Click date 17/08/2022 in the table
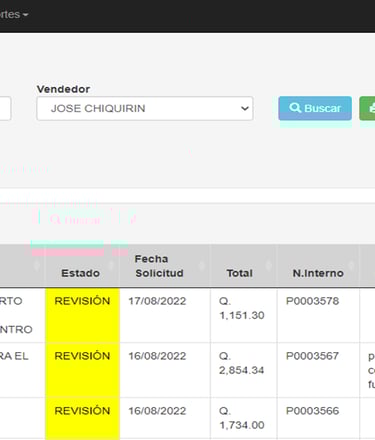 tap(157, 301)
